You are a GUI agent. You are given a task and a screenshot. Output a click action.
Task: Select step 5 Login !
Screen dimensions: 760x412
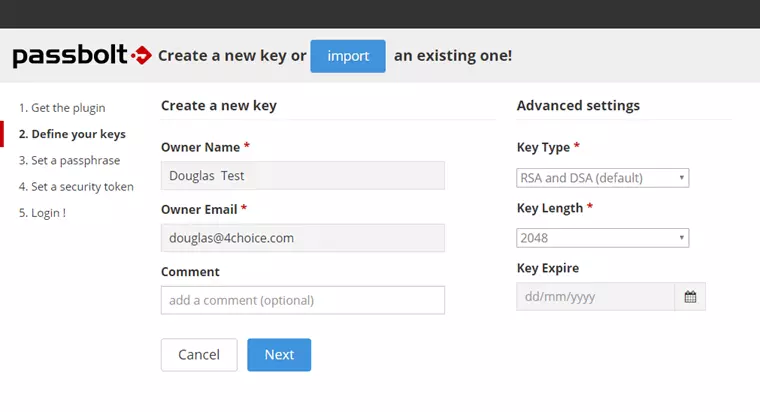pyautogui.click(x=42, y=213)
